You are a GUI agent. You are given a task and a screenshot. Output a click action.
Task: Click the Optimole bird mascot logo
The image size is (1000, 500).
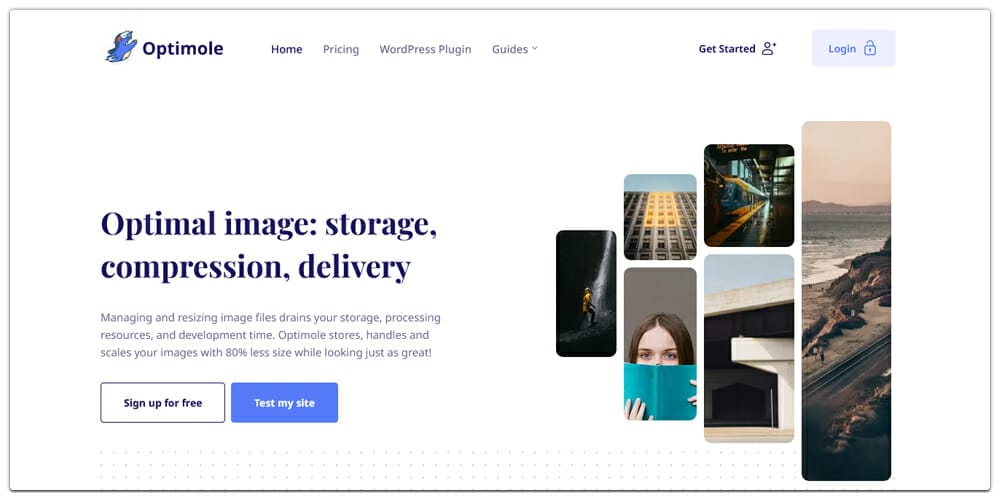121,47
